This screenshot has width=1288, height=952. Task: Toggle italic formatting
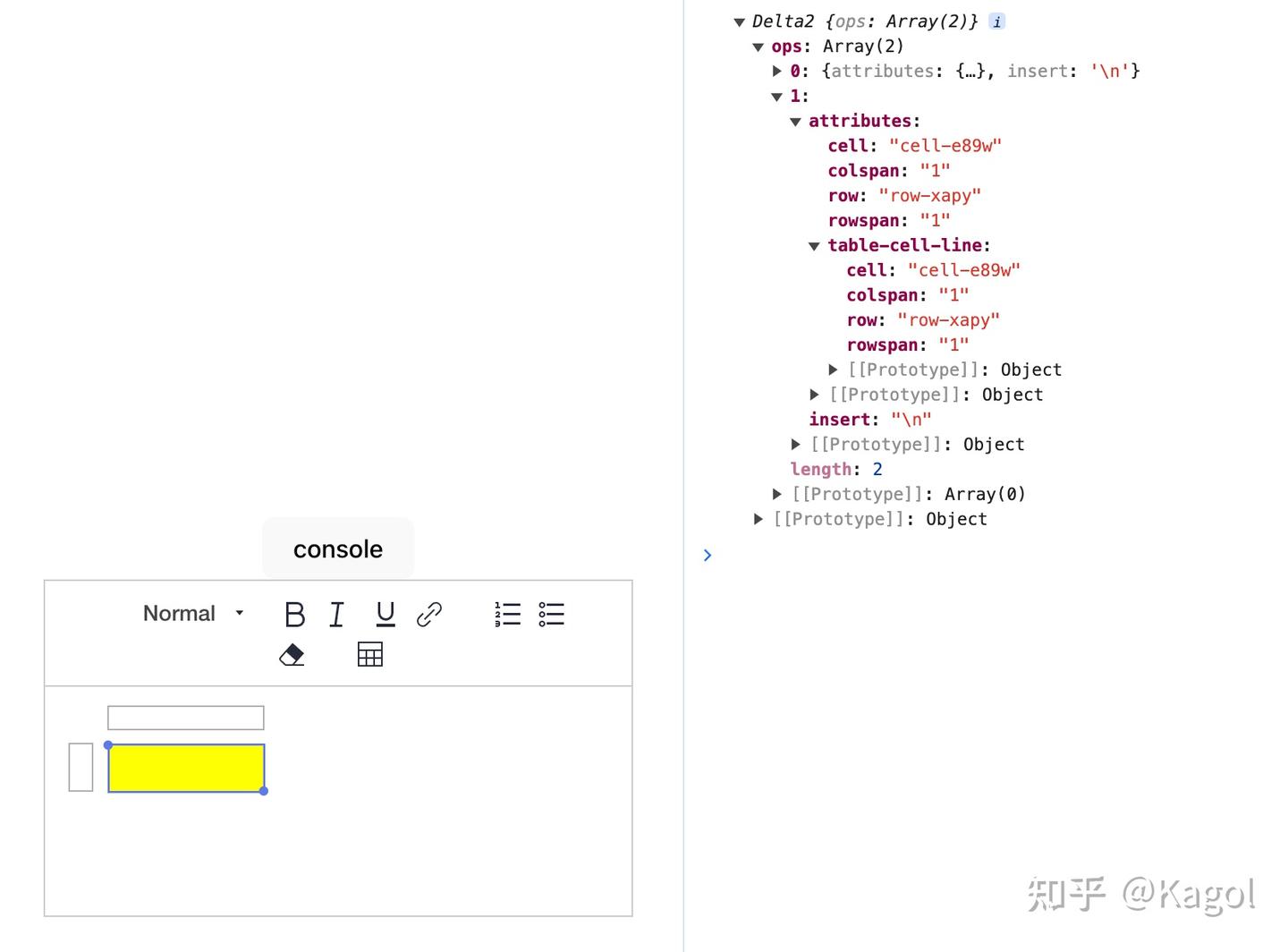(337, 614)
